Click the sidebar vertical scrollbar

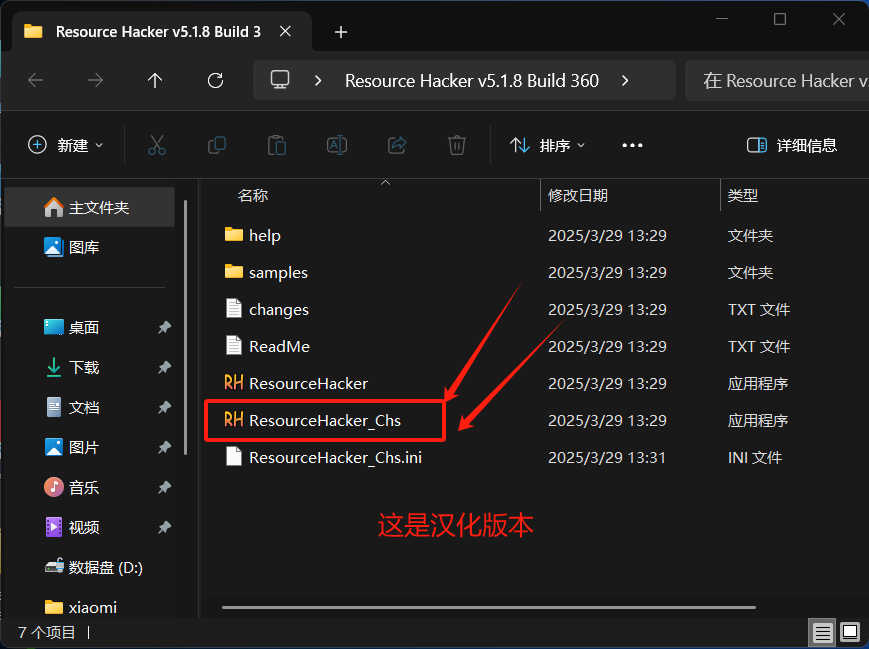(x=185, y=327)
